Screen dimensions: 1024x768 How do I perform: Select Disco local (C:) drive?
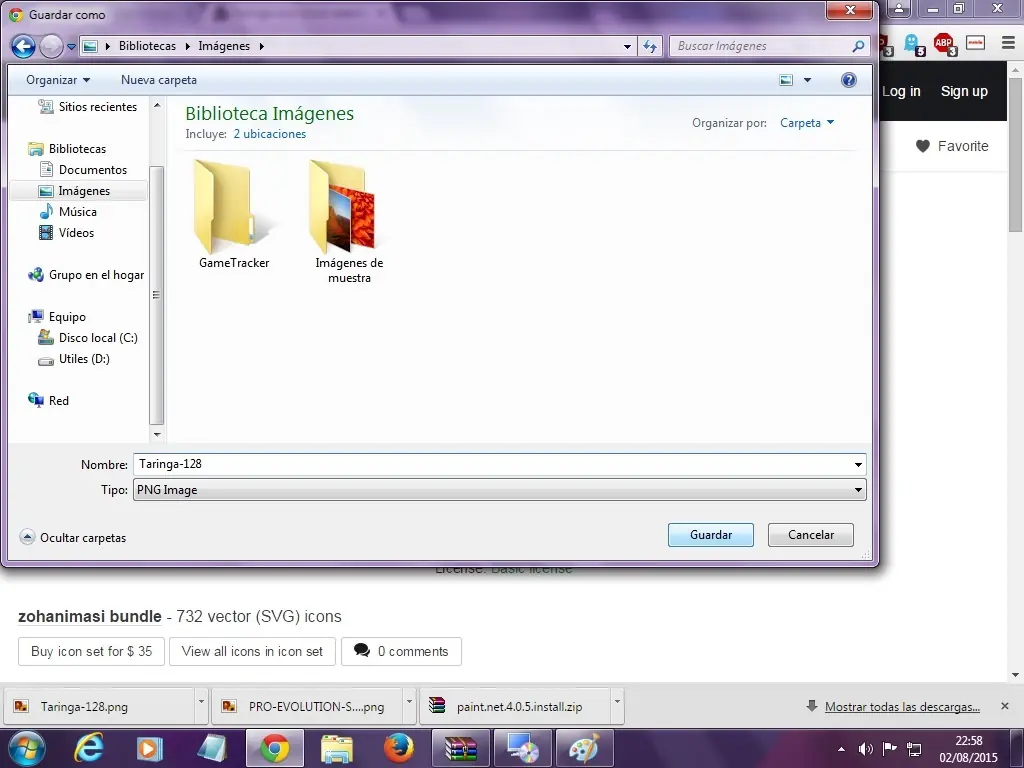pyautogui.click(x=88, y=338)
